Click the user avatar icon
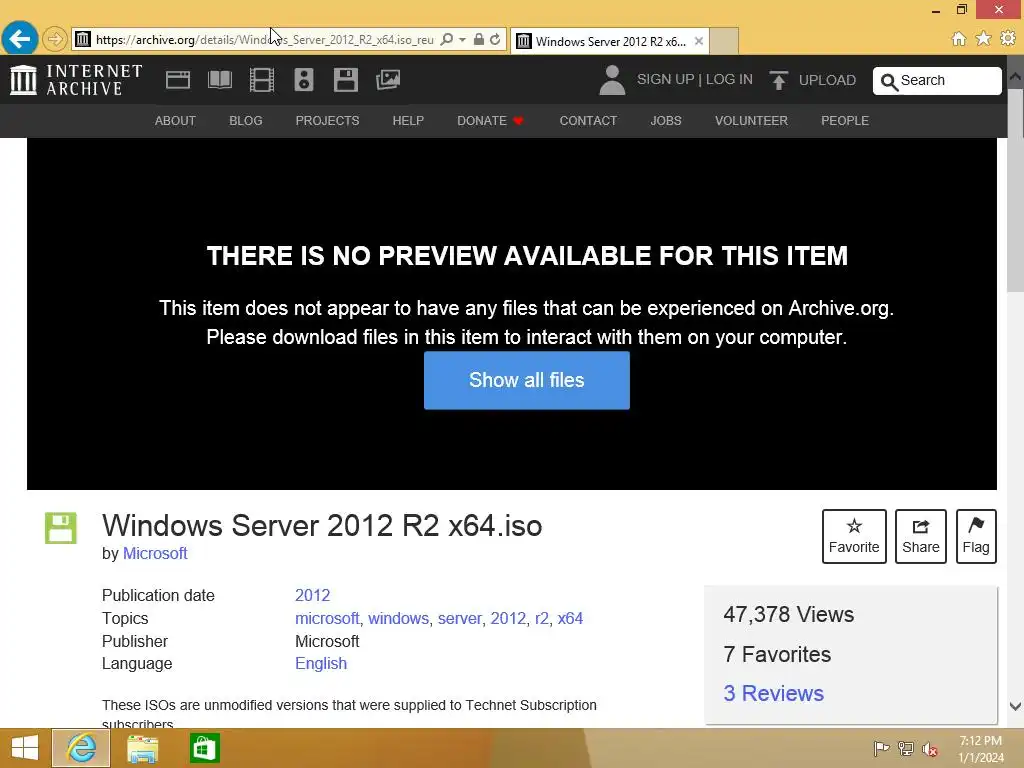The height and width of the screenshot is (768, 1024). (x=612, y=80)
